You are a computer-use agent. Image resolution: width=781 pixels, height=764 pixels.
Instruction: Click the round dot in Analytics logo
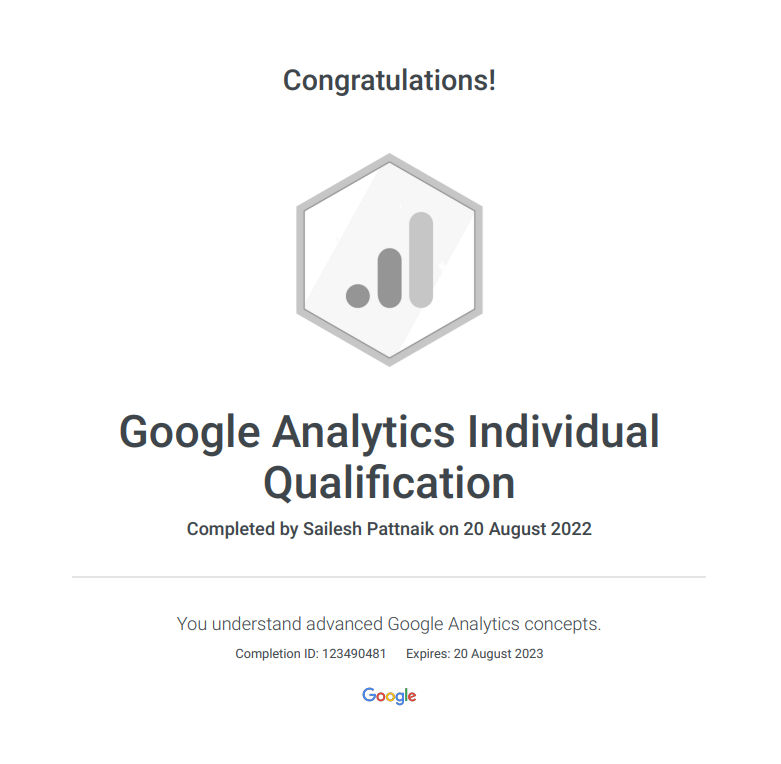pyautogui.click(x=358, y=295)
